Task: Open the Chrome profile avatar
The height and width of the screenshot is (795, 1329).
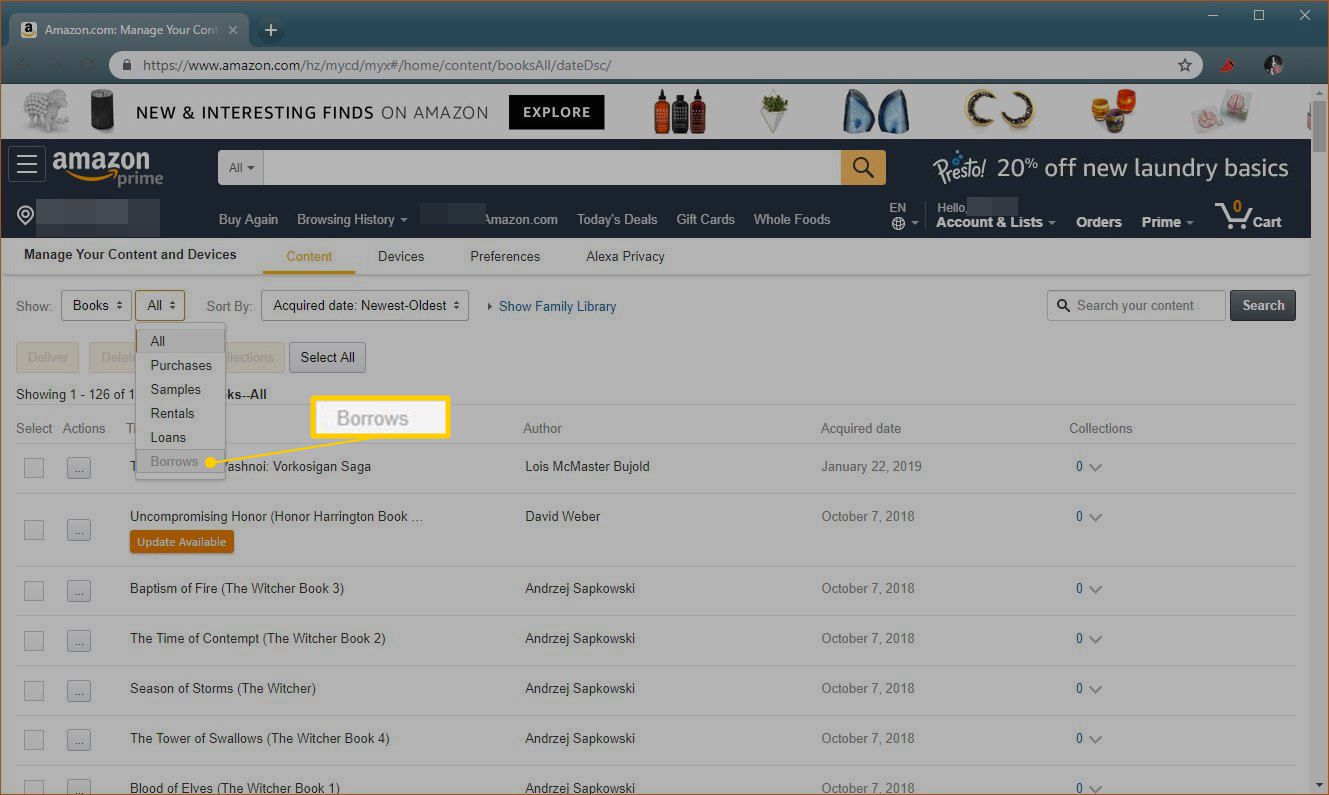Action: point(1273,65)
